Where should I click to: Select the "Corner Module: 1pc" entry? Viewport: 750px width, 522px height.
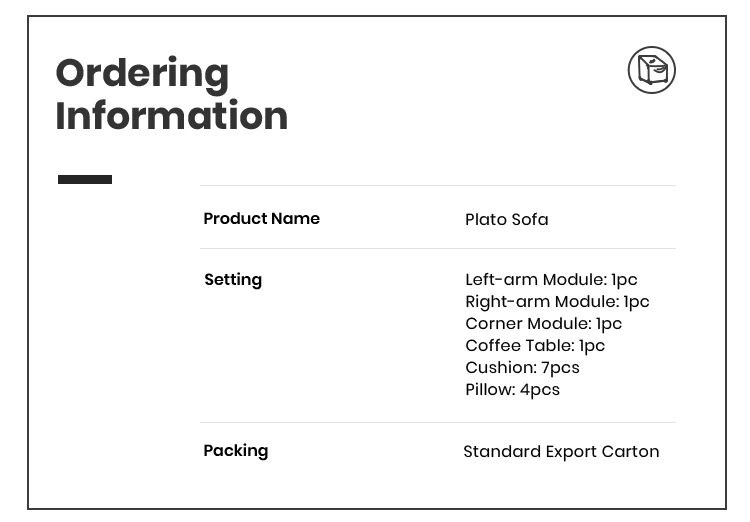[x=543, y=324]
